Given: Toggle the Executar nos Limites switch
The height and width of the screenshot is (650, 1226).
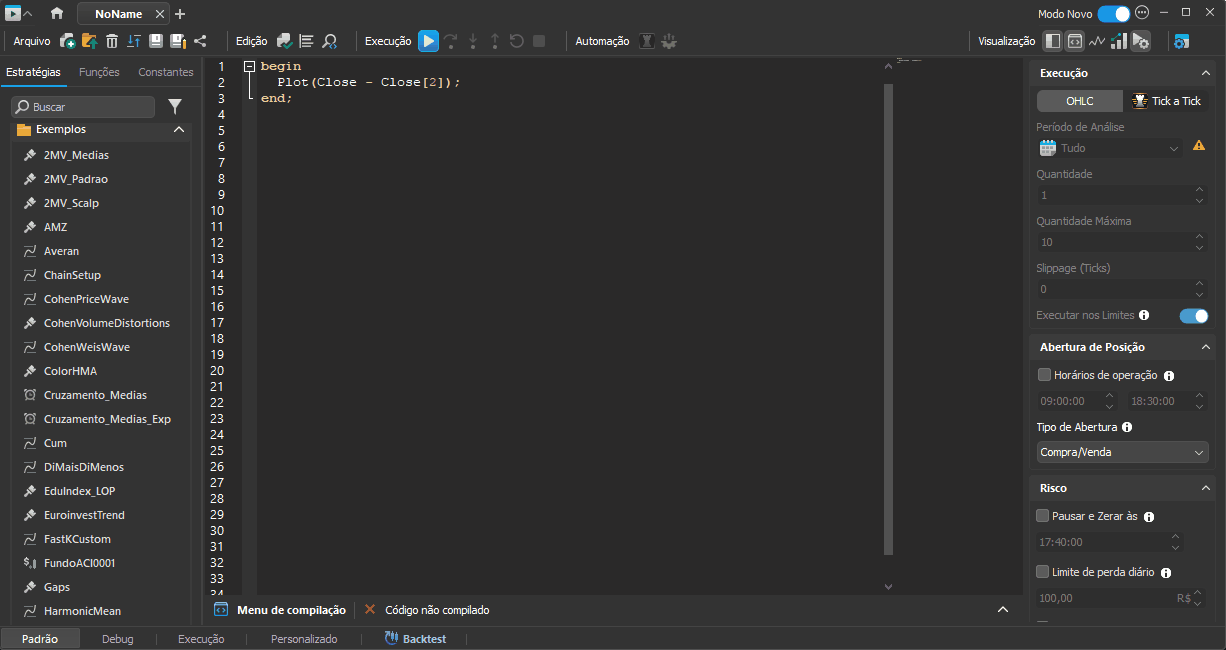Looking at the screenshot, I should point(1194,316).
